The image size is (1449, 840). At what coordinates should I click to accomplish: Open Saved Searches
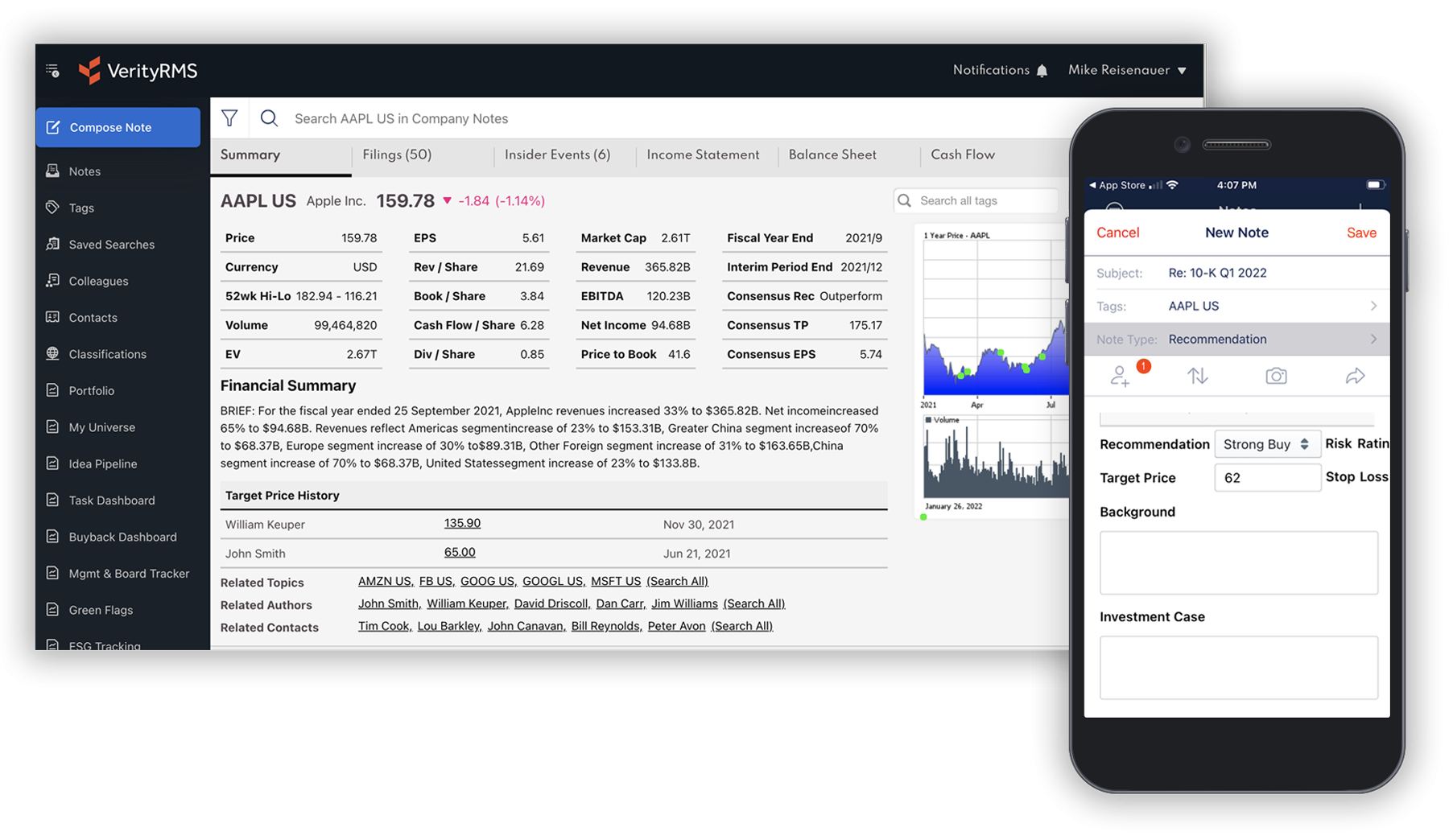click(x=111, y=244)
